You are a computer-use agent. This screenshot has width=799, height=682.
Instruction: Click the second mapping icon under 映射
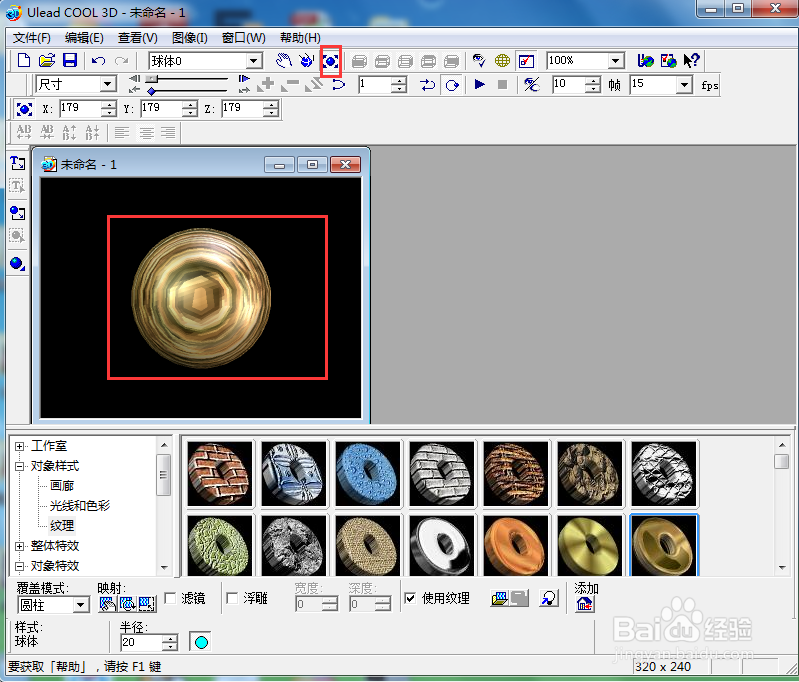coord(127,604)
